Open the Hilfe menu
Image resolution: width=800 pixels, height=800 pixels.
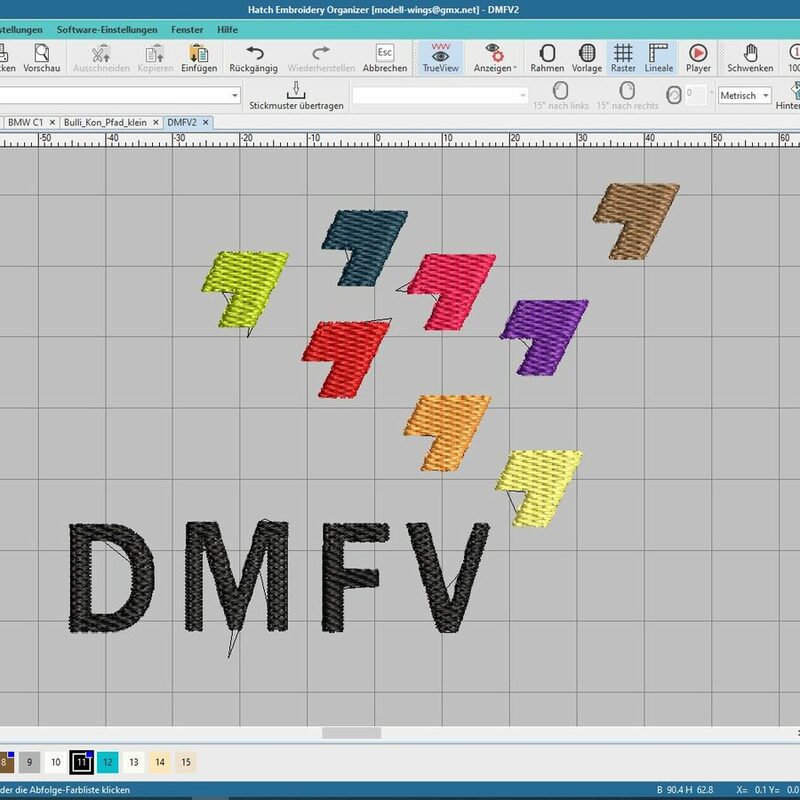(227, 30)
